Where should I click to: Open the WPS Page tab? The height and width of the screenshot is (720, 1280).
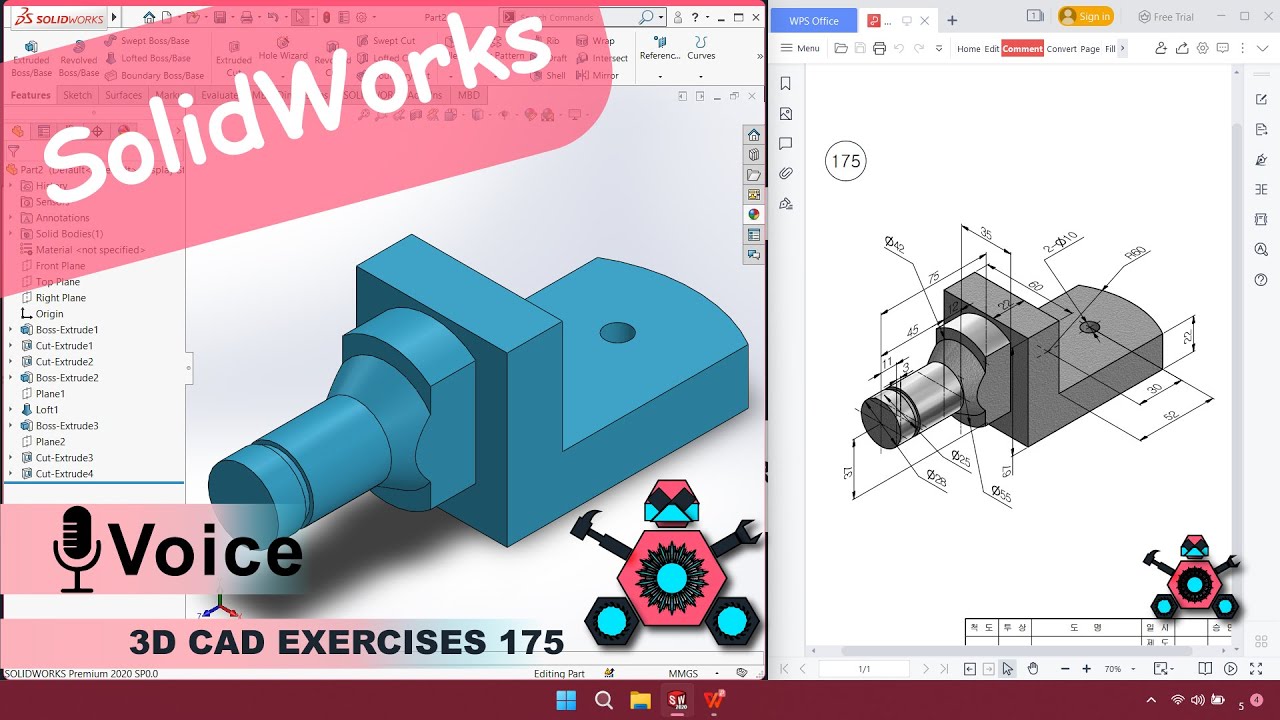tap(1090, 48)
